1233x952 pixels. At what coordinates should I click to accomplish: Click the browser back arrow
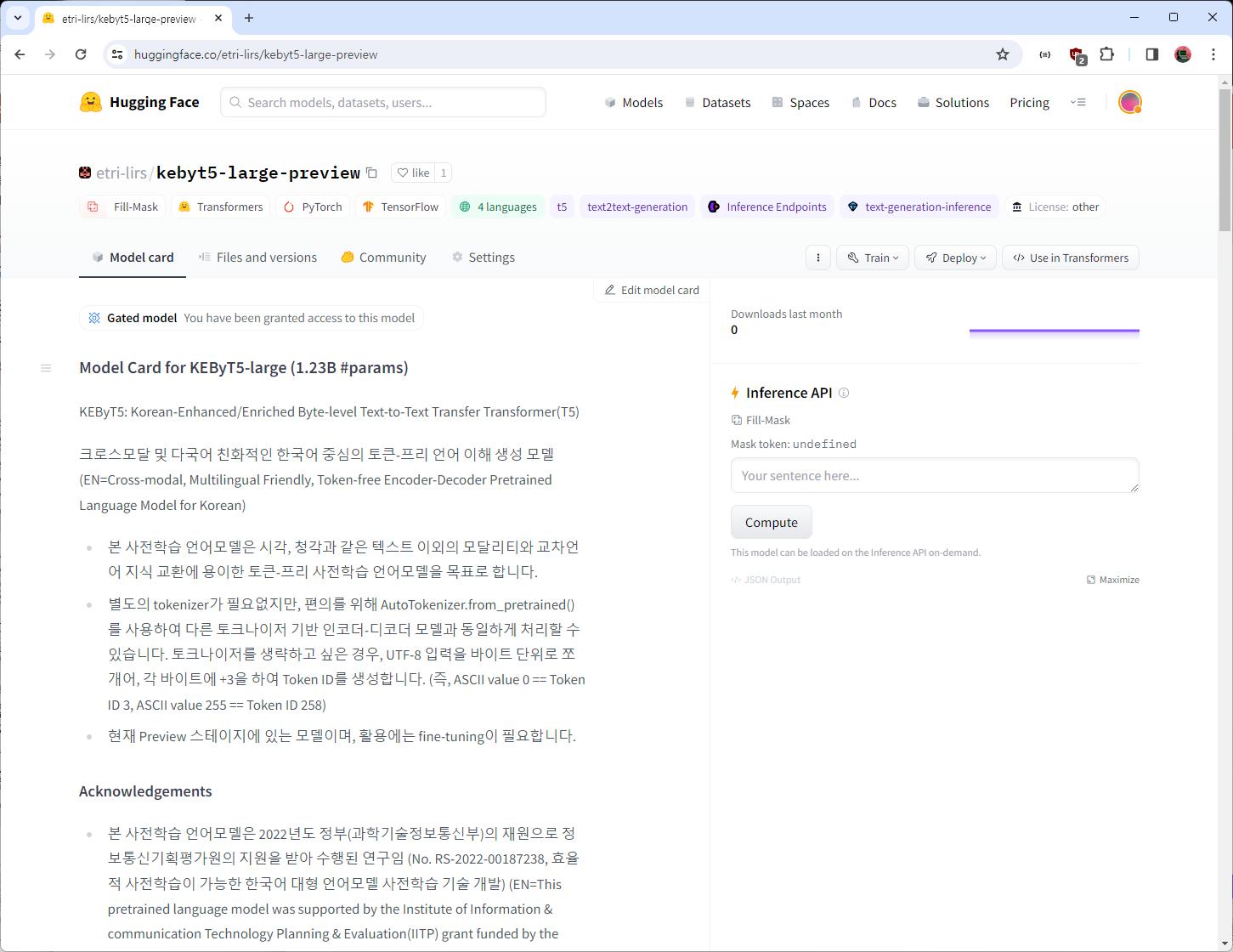click(20, 54)
